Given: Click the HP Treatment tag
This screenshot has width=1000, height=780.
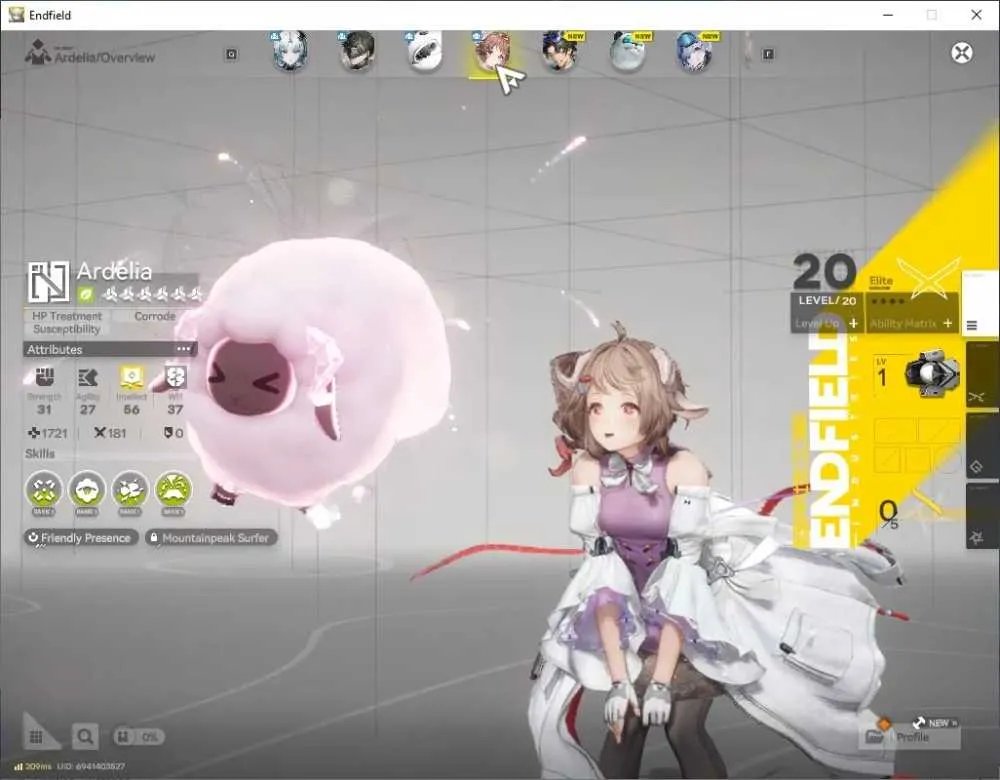Looking at the screenshot, I should coord(67,316).
